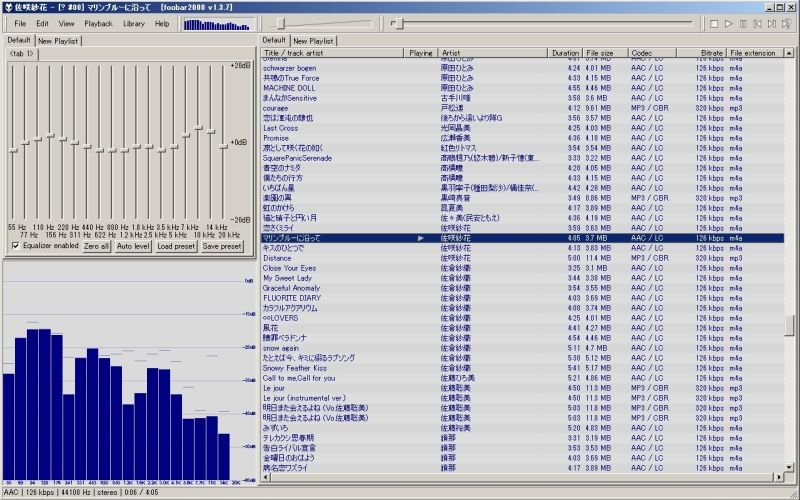The image size is (800, 500).
Task: Select the track 'schwarzer bogen'
Action: [x=522, y=68]
